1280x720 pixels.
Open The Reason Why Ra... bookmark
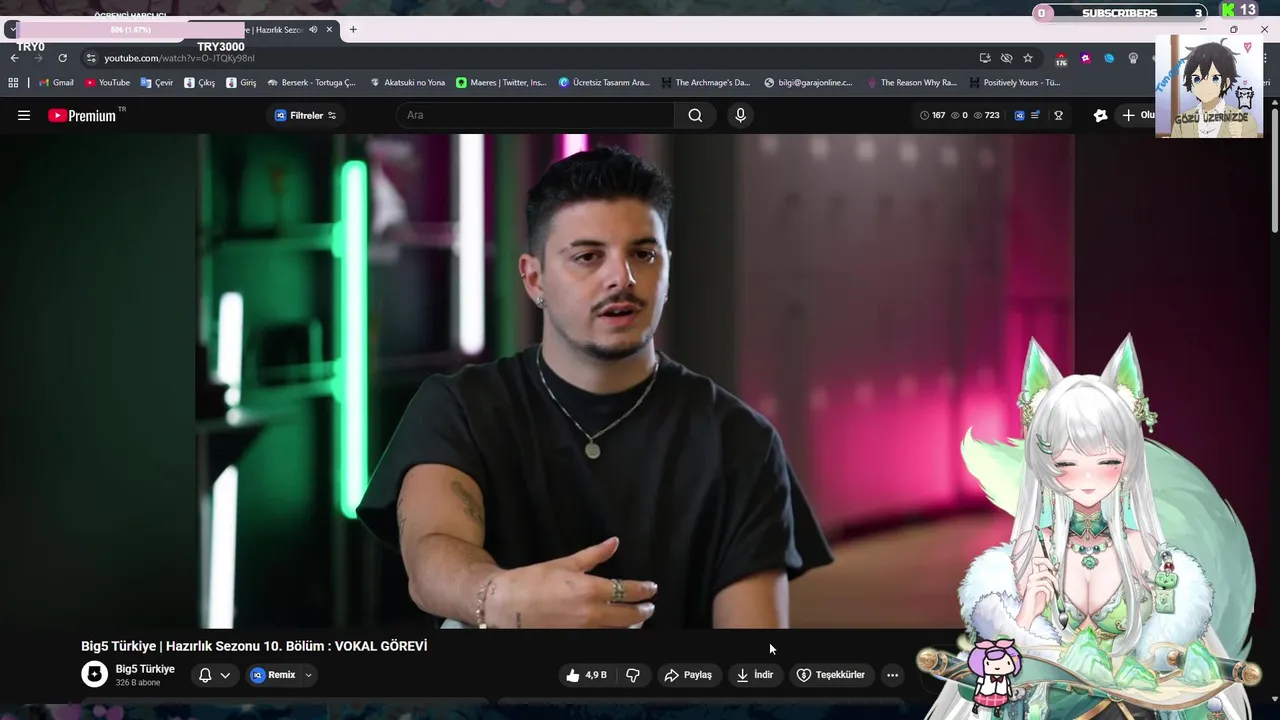[912, 83]
